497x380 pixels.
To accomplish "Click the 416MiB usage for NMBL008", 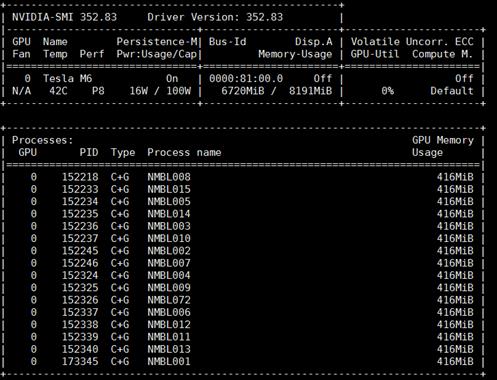I will (x=455, y=177).
